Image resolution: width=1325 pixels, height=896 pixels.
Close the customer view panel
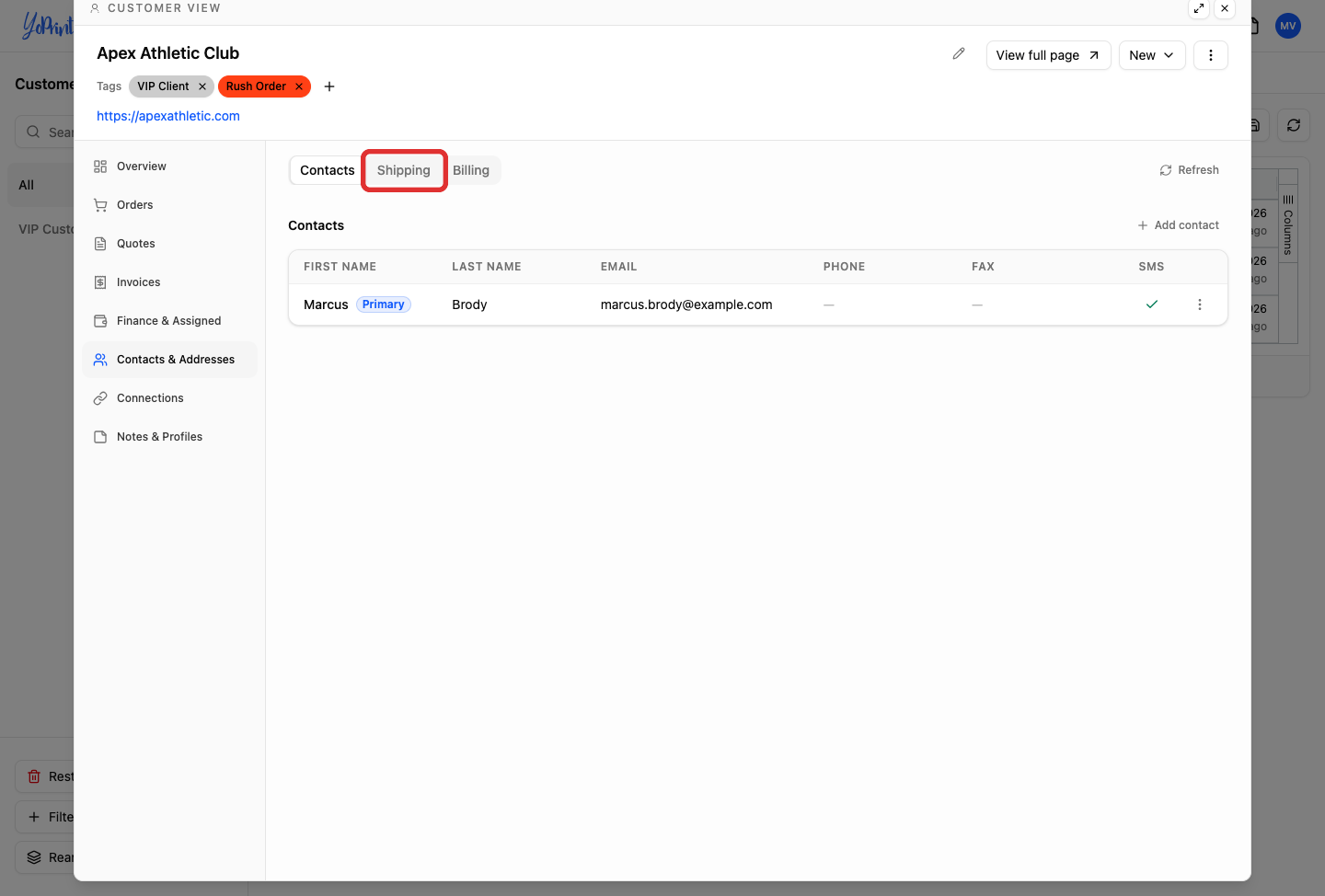1225,8
